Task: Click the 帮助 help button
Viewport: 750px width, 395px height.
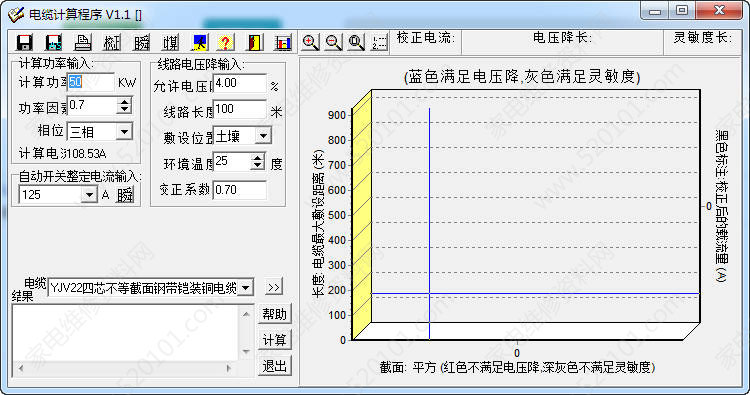Action: click(x=275, y=314)
